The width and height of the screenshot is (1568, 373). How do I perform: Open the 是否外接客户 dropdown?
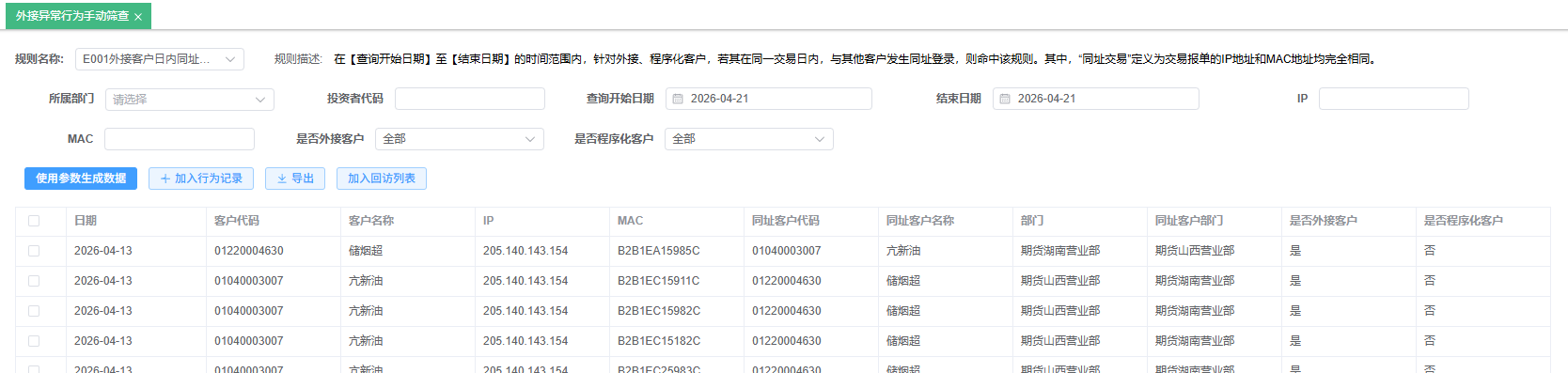coord(460,139)
